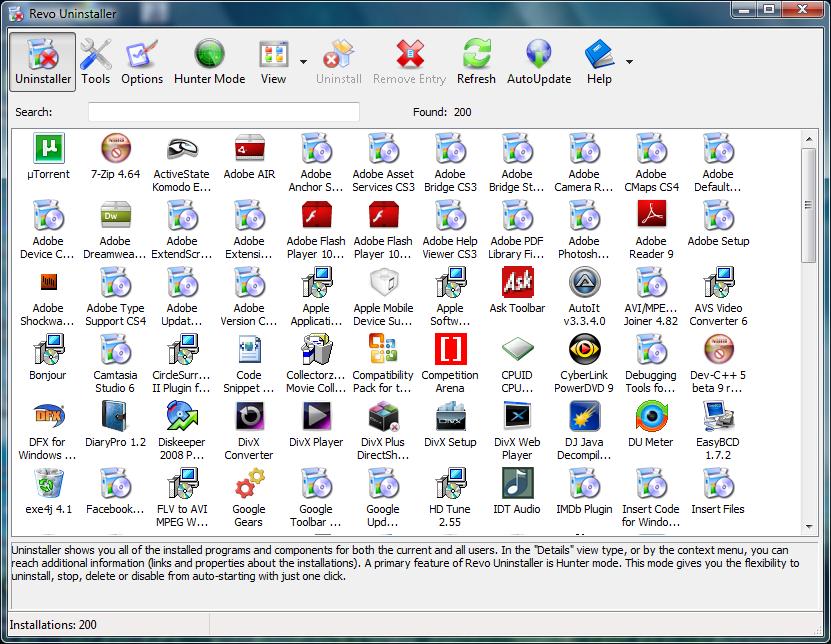Select EasyBCD 1.7.2 icon
This screenshot has width=831, height=644.
(x=718, y=417)
